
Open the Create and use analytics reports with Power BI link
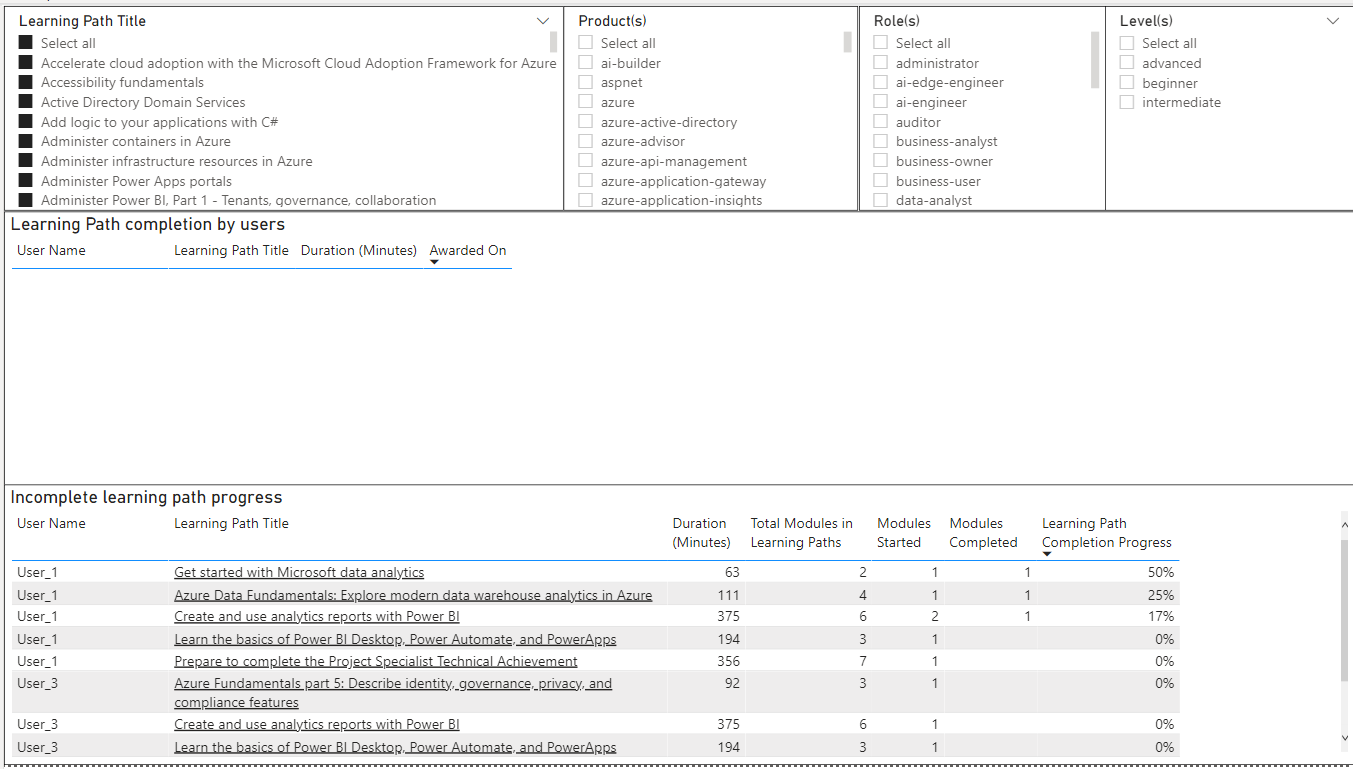[316, 616]
